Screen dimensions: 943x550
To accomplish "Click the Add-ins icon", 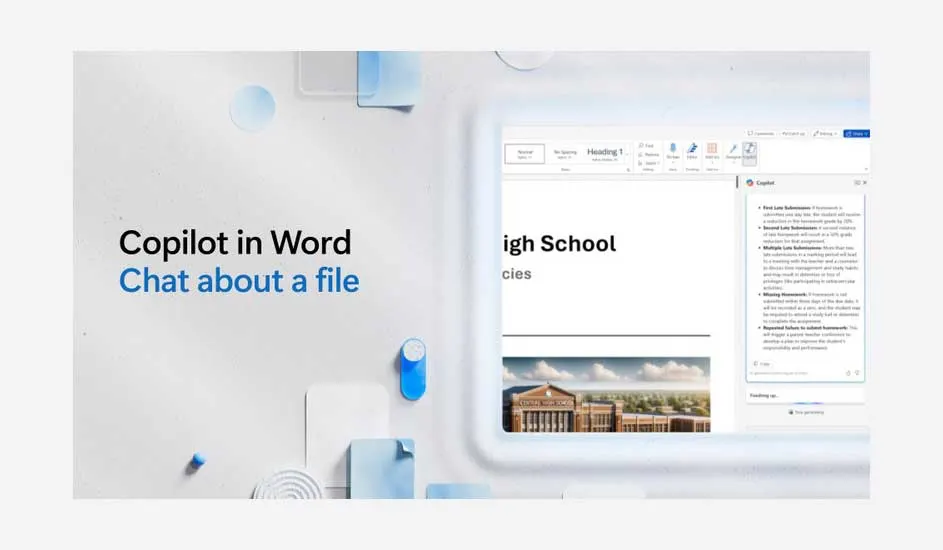I will [x=712, y=150].
